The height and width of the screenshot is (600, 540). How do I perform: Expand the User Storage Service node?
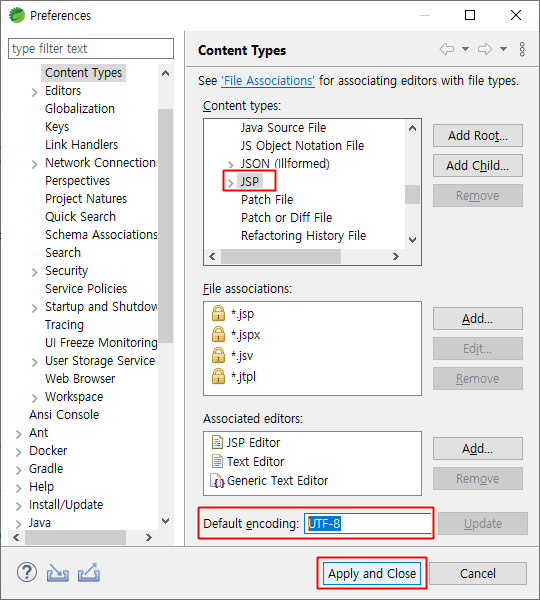pyautogui.click(x=34, y=362)
